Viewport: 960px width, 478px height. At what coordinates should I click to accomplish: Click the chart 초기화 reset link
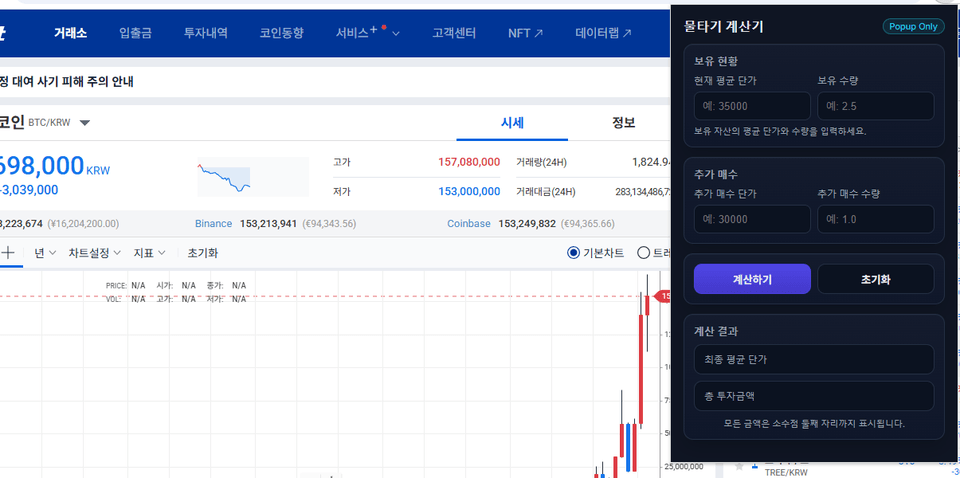[x=203, y=253]
